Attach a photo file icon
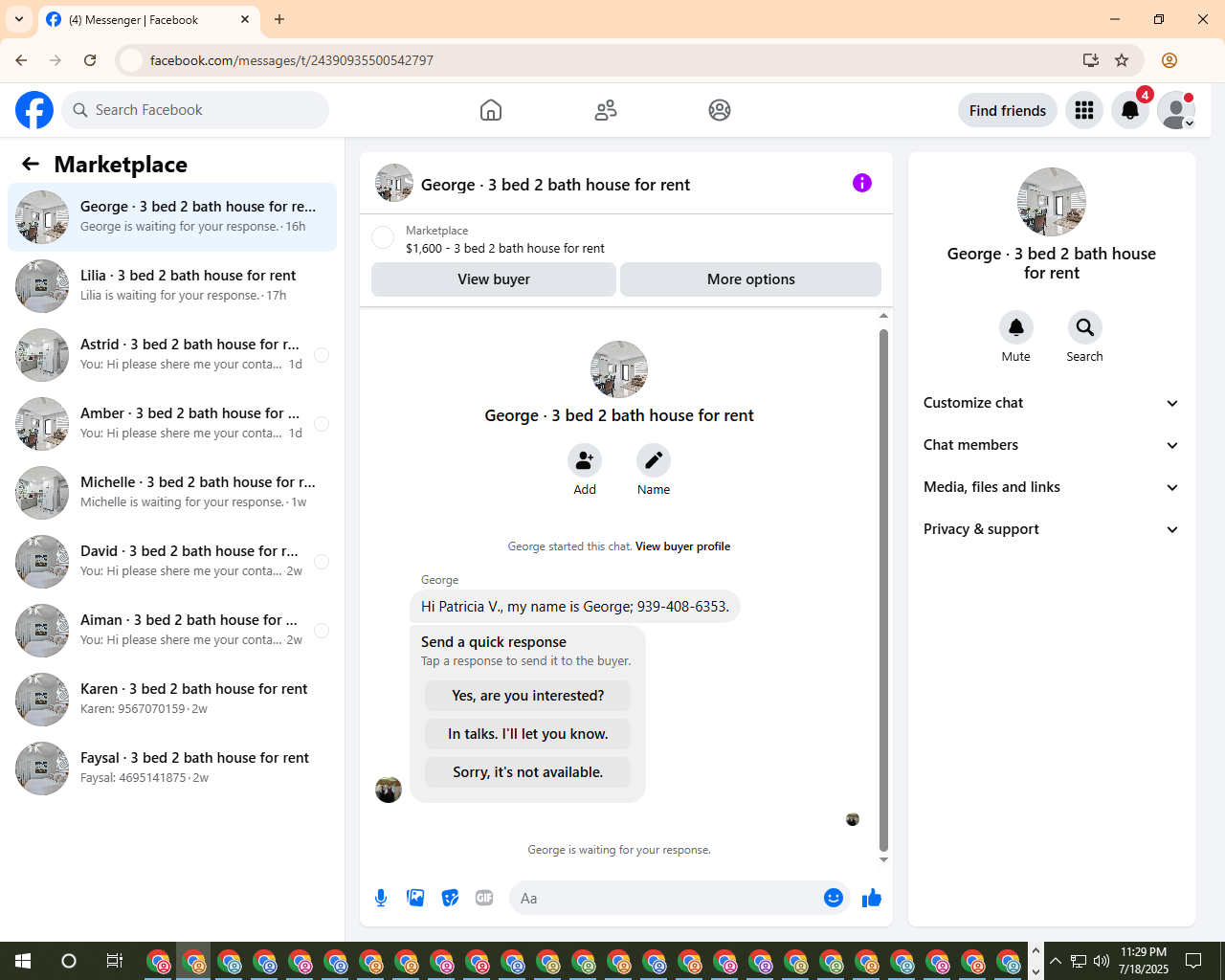 pyautogui.click(x=415, y=898)
